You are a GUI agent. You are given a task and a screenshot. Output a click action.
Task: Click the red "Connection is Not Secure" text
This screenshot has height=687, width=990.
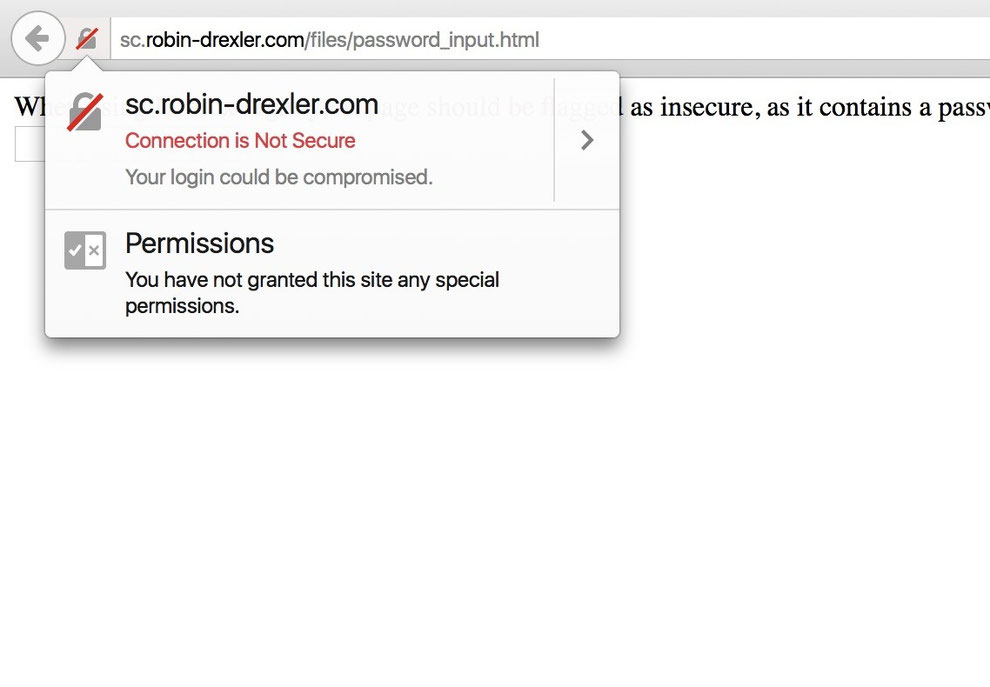tap(240, 141)
